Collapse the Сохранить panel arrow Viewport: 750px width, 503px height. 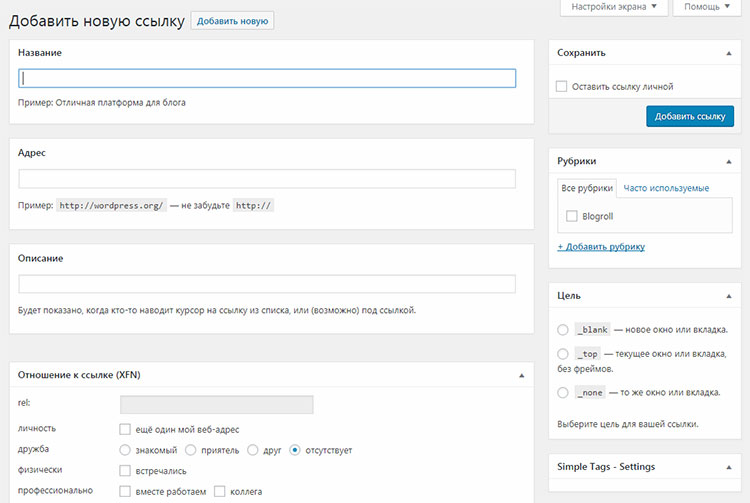[x=728, y=53]
